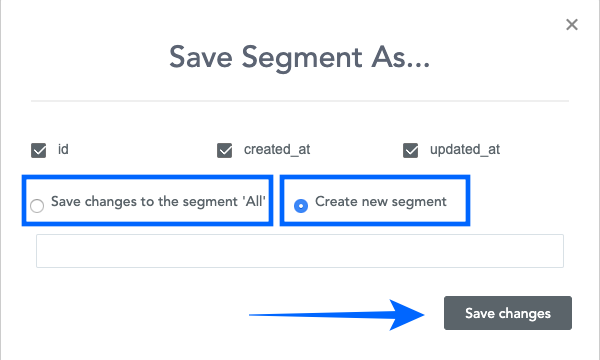Click the checkmark icon beside created_at
The height and width of the screenshot is (360, 600).
point(225,150)
